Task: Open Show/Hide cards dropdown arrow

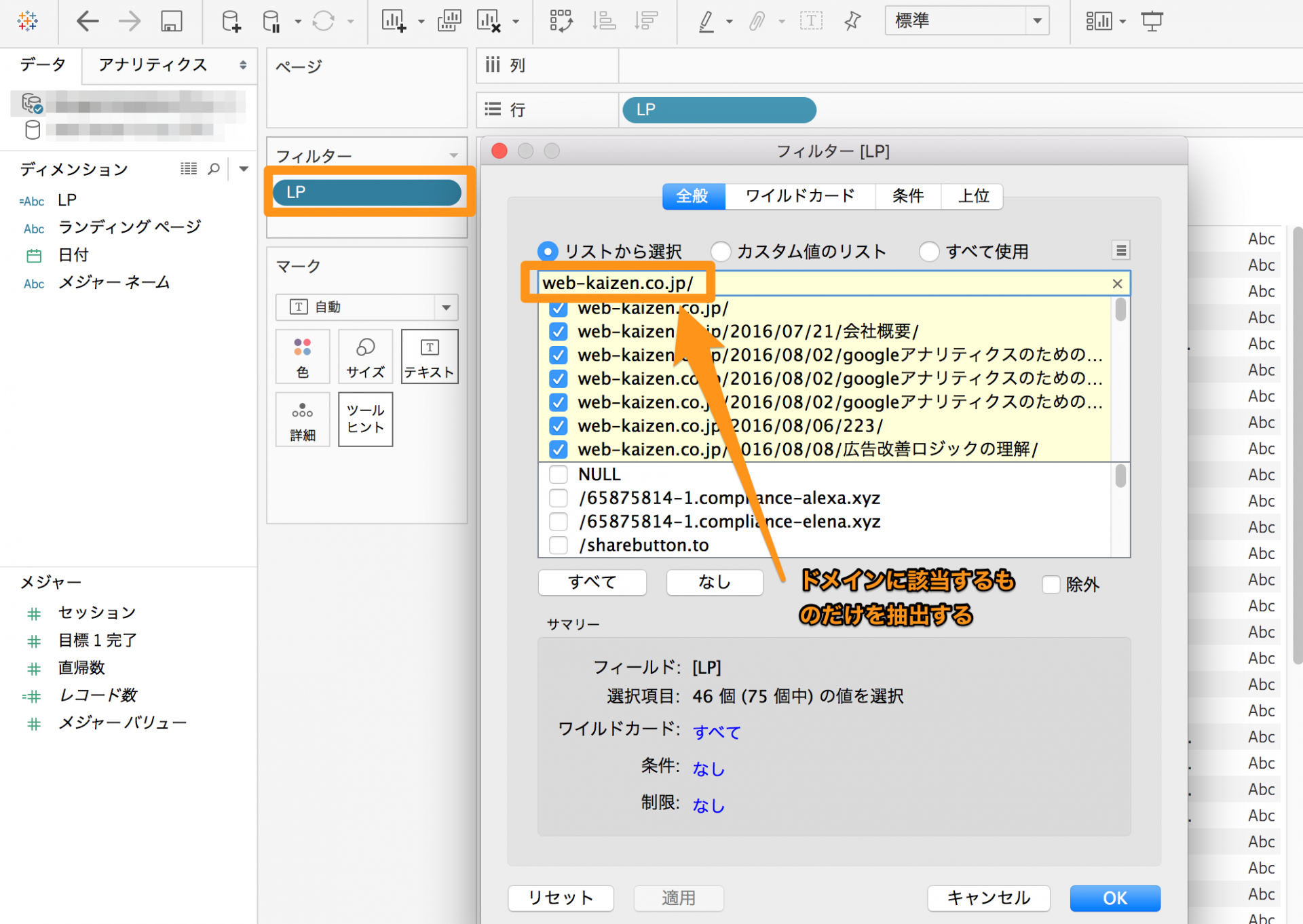Action: pyautogui.click(x=1122, y=22)
